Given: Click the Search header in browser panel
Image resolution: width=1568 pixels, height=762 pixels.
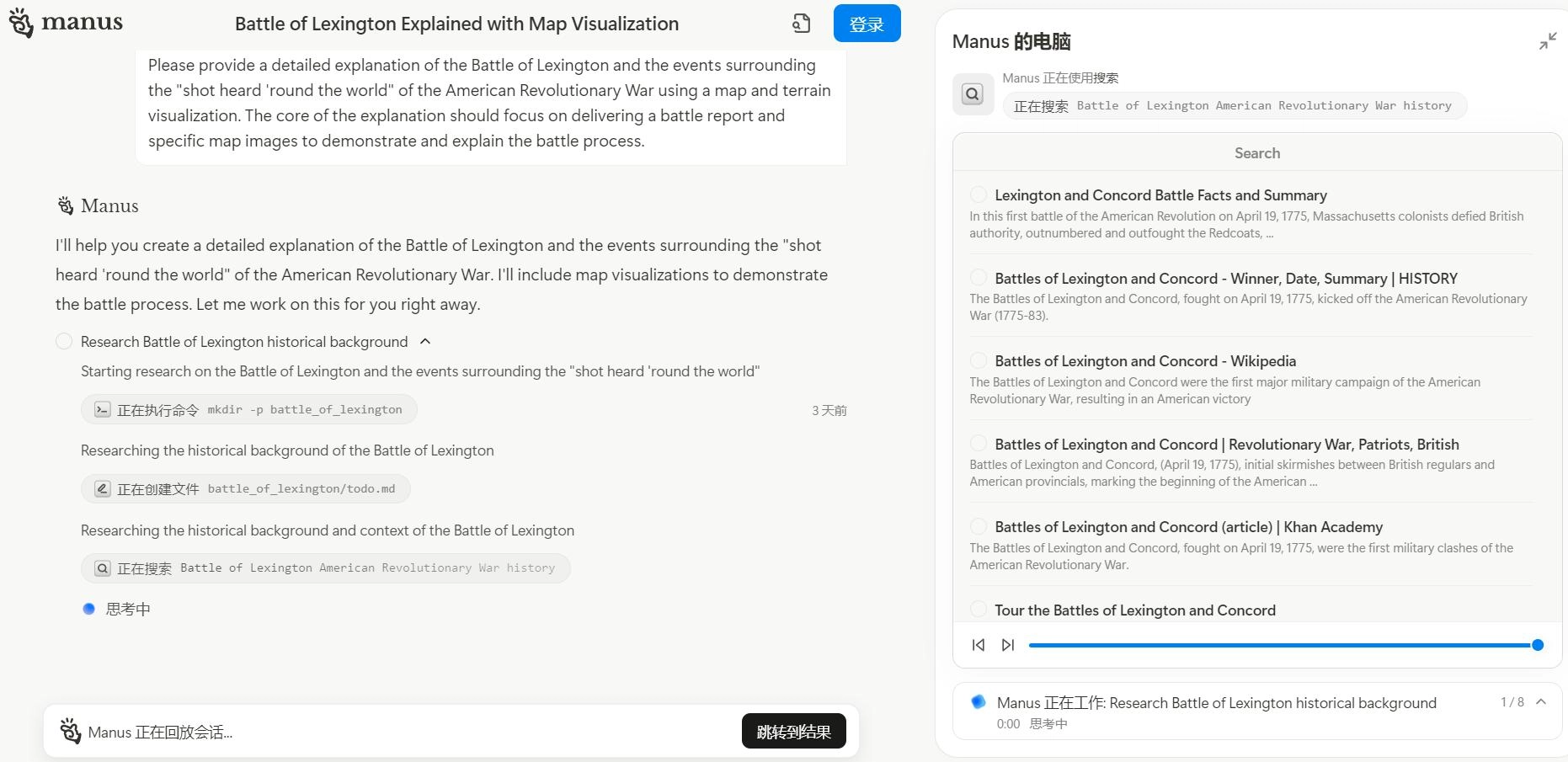Looking at the screenshot, I should (1257, 153).
